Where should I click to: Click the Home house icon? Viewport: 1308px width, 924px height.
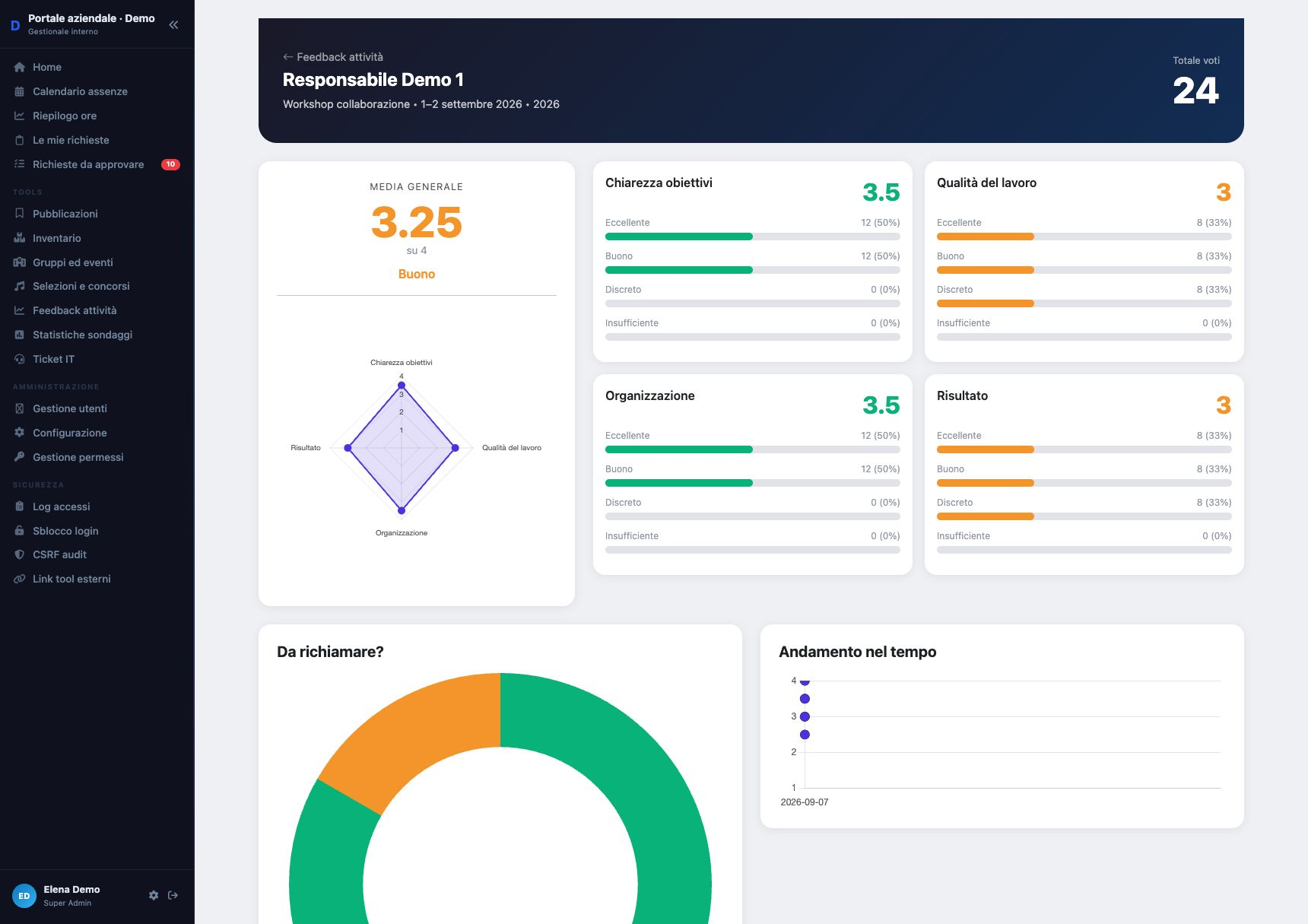point(20,67)
